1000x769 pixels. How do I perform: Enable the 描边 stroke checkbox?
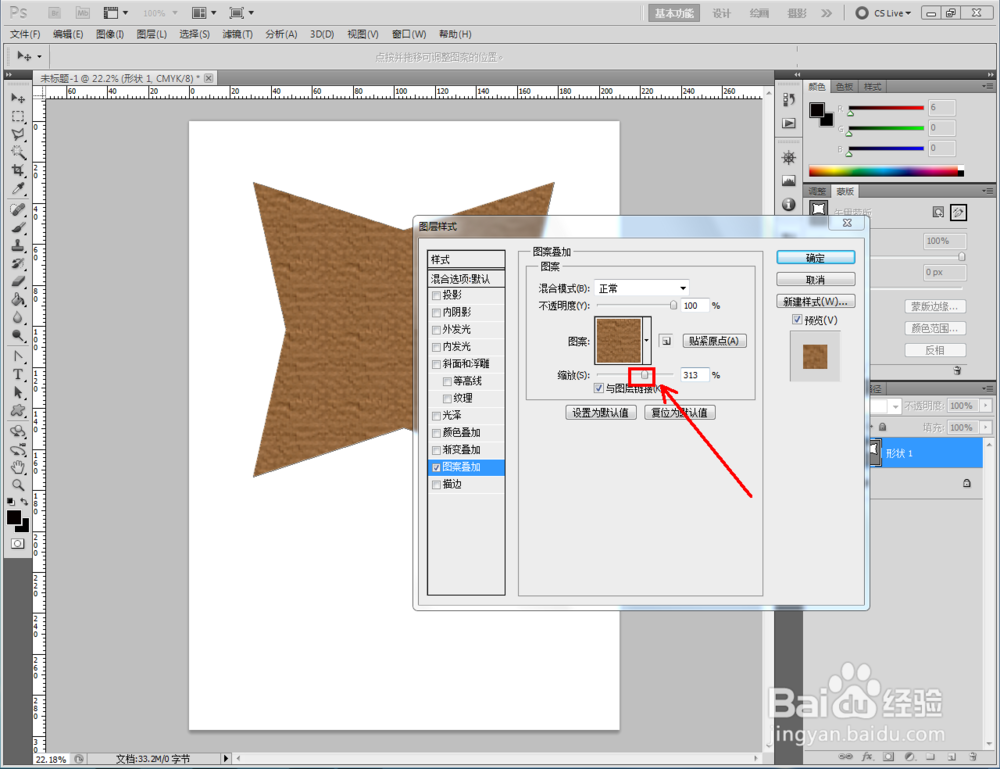coord(436,485)
